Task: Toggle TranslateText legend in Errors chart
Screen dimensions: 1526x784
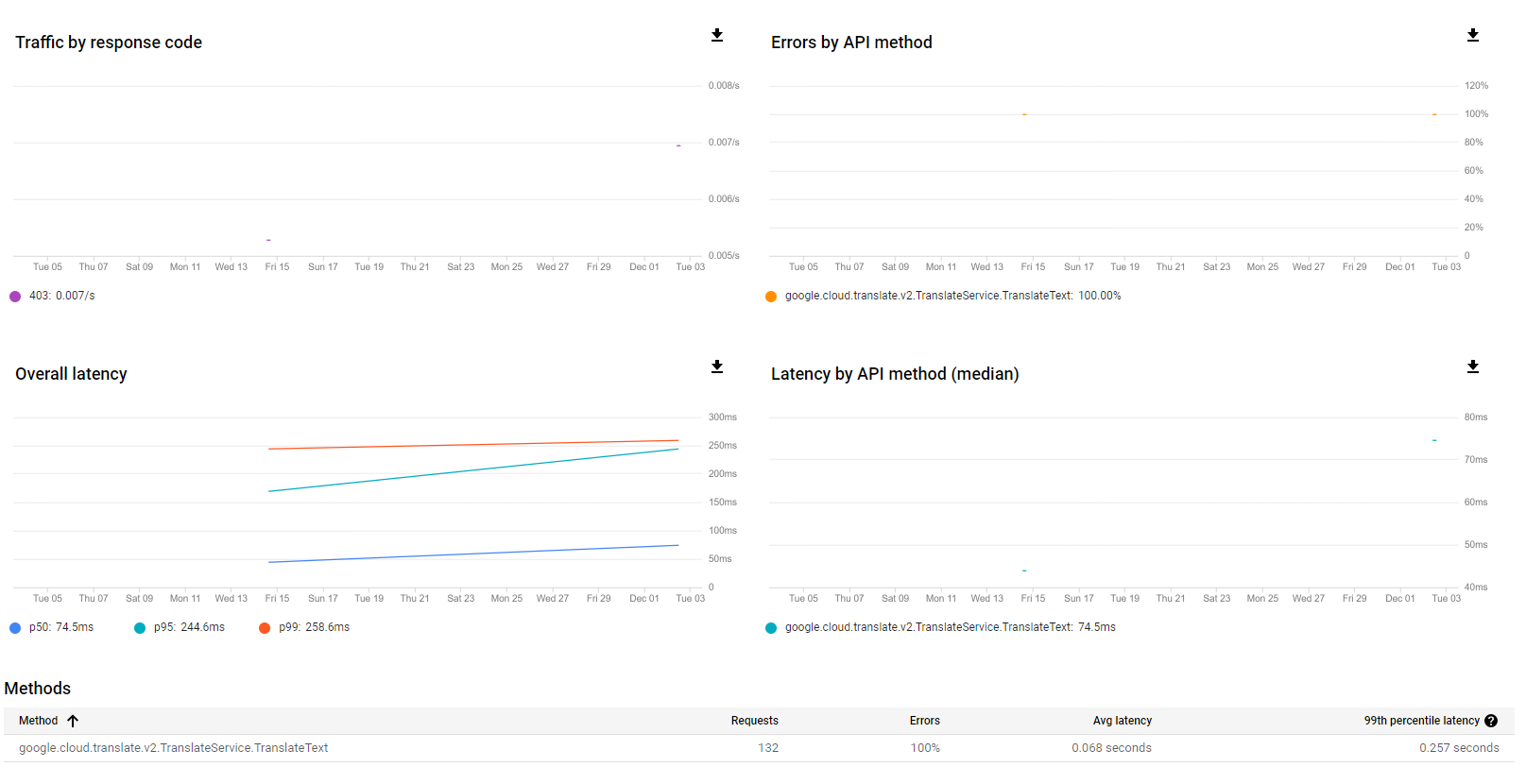Action: pyautogui.click(x=771, y=297)
